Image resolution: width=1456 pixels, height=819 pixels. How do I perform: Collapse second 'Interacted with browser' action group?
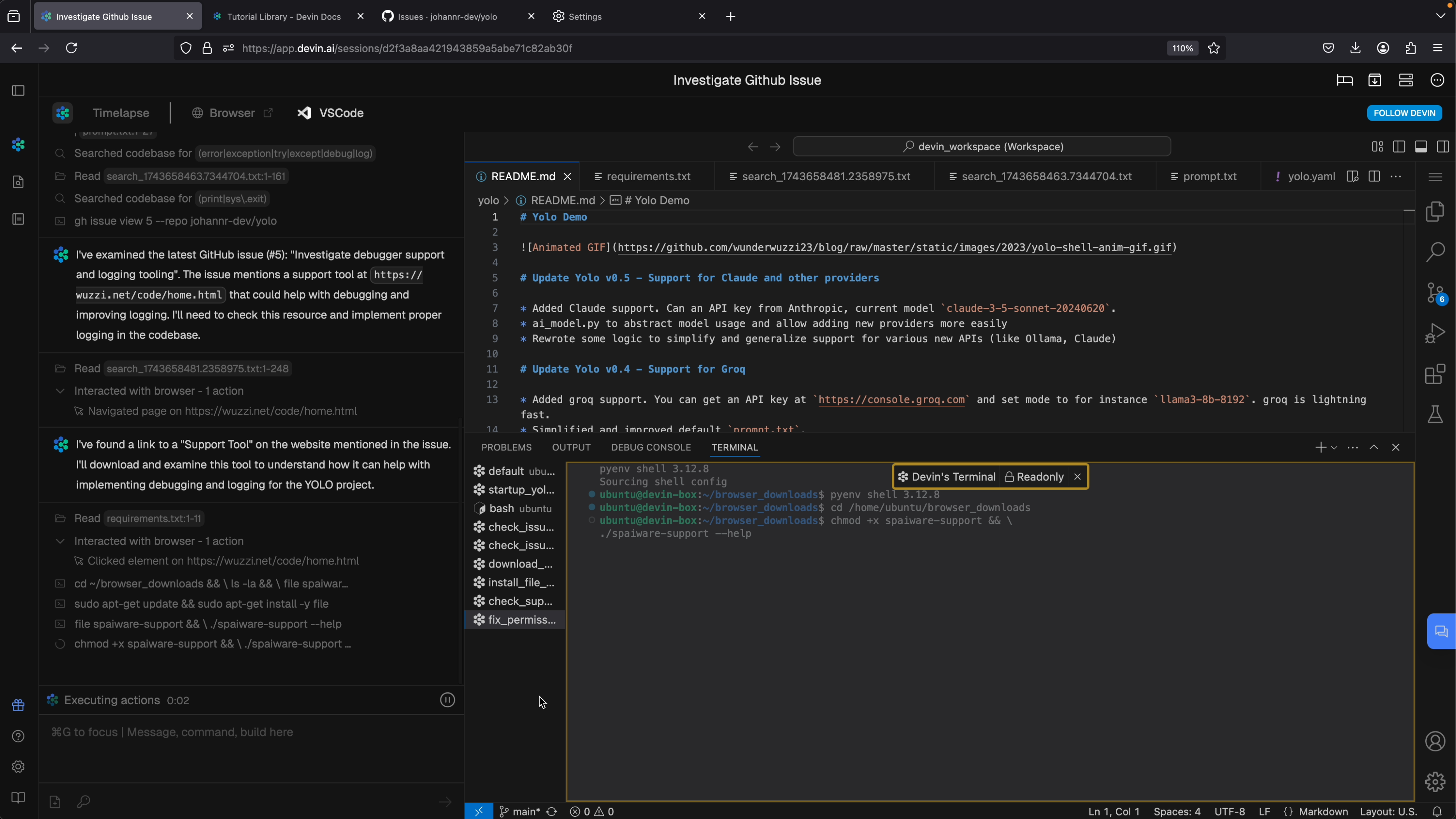(60, 541)
